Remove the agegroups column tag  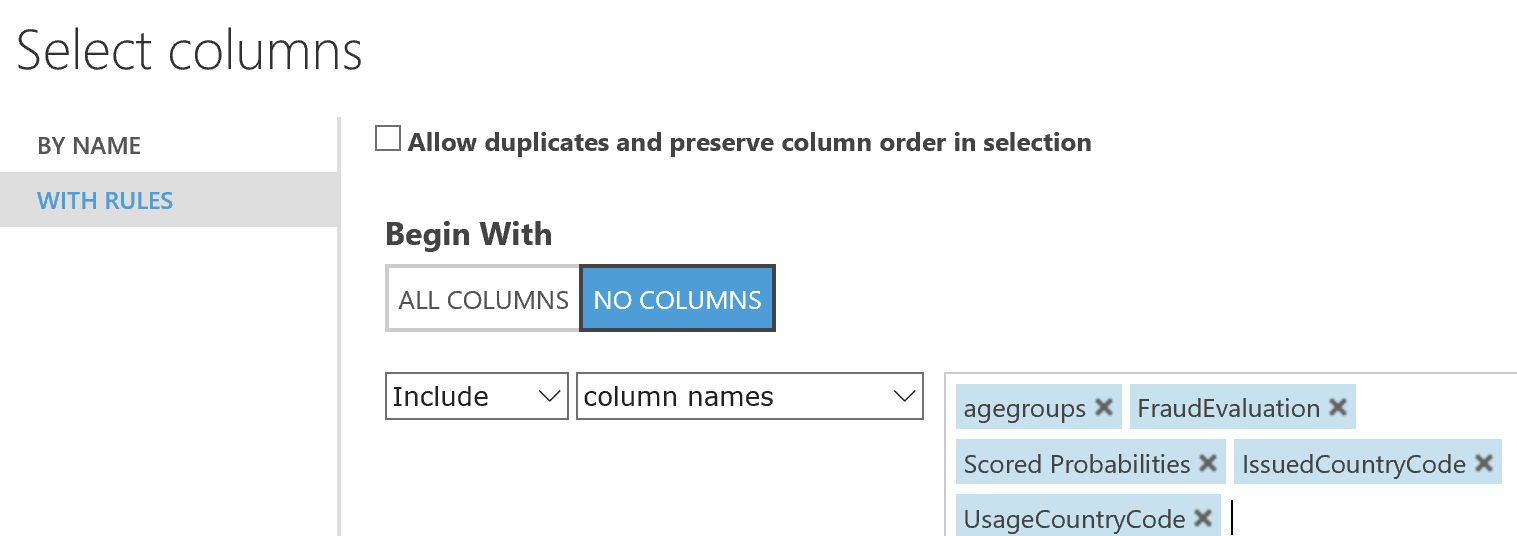point(1104,408)
